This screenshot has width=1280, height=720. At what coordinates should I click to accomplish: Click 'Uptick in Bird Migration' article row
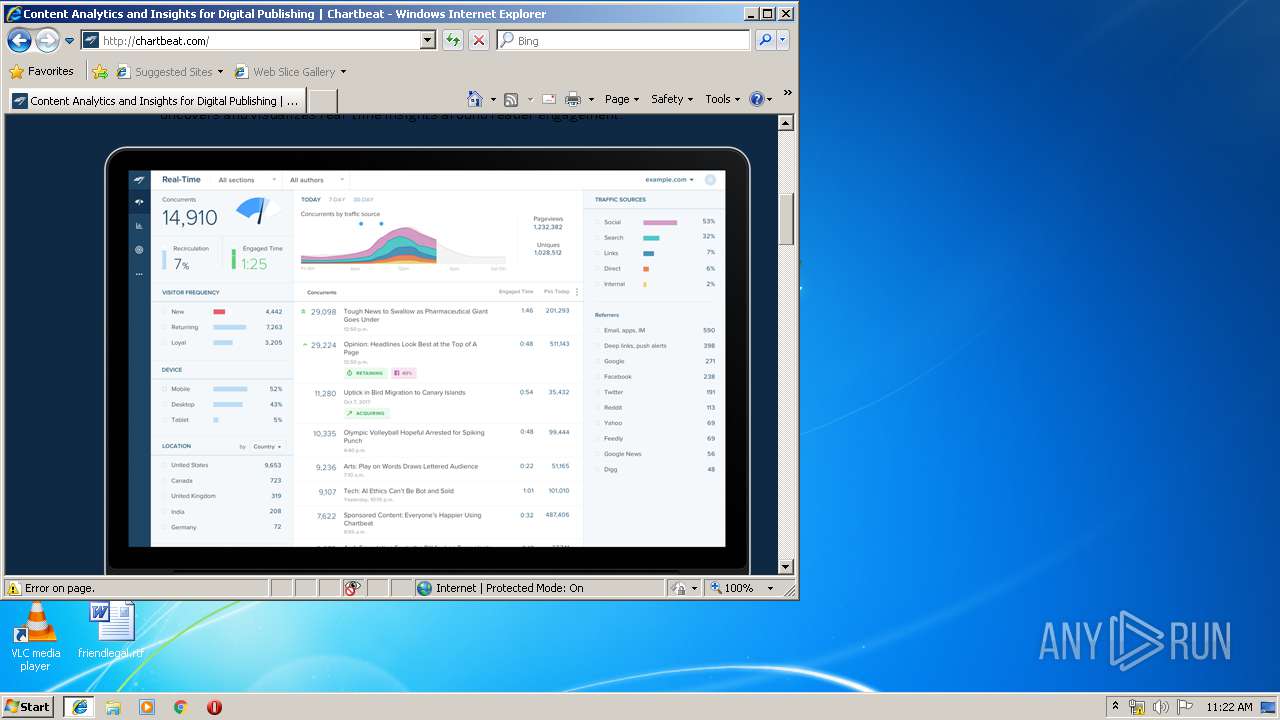click(437, 403)
